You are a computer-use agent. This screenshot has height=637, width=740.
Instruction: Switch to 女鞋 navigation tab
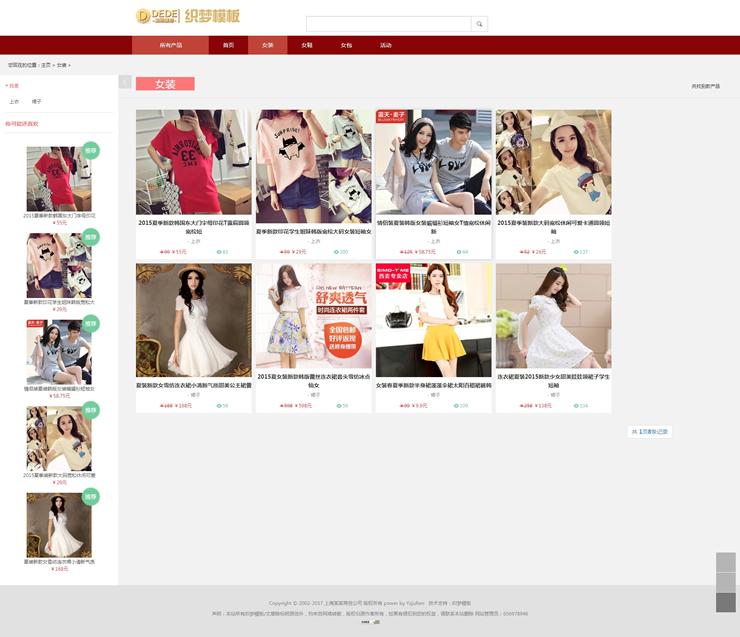click(307, 45)
